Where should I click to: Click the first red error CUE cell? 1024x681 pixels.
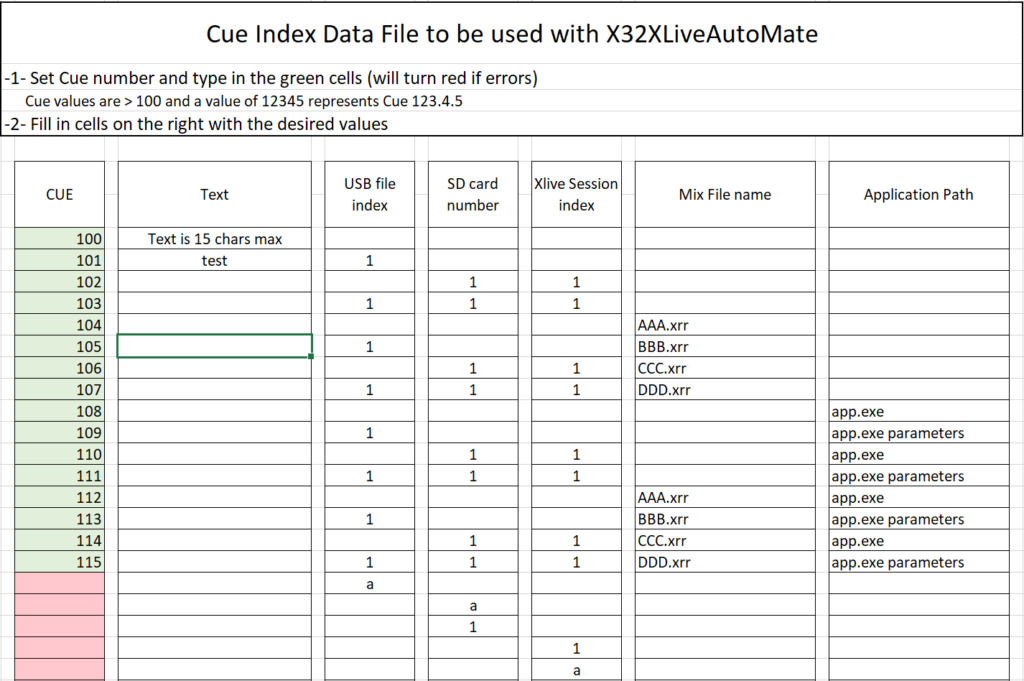pyautogui.click(x=59, y=583)
